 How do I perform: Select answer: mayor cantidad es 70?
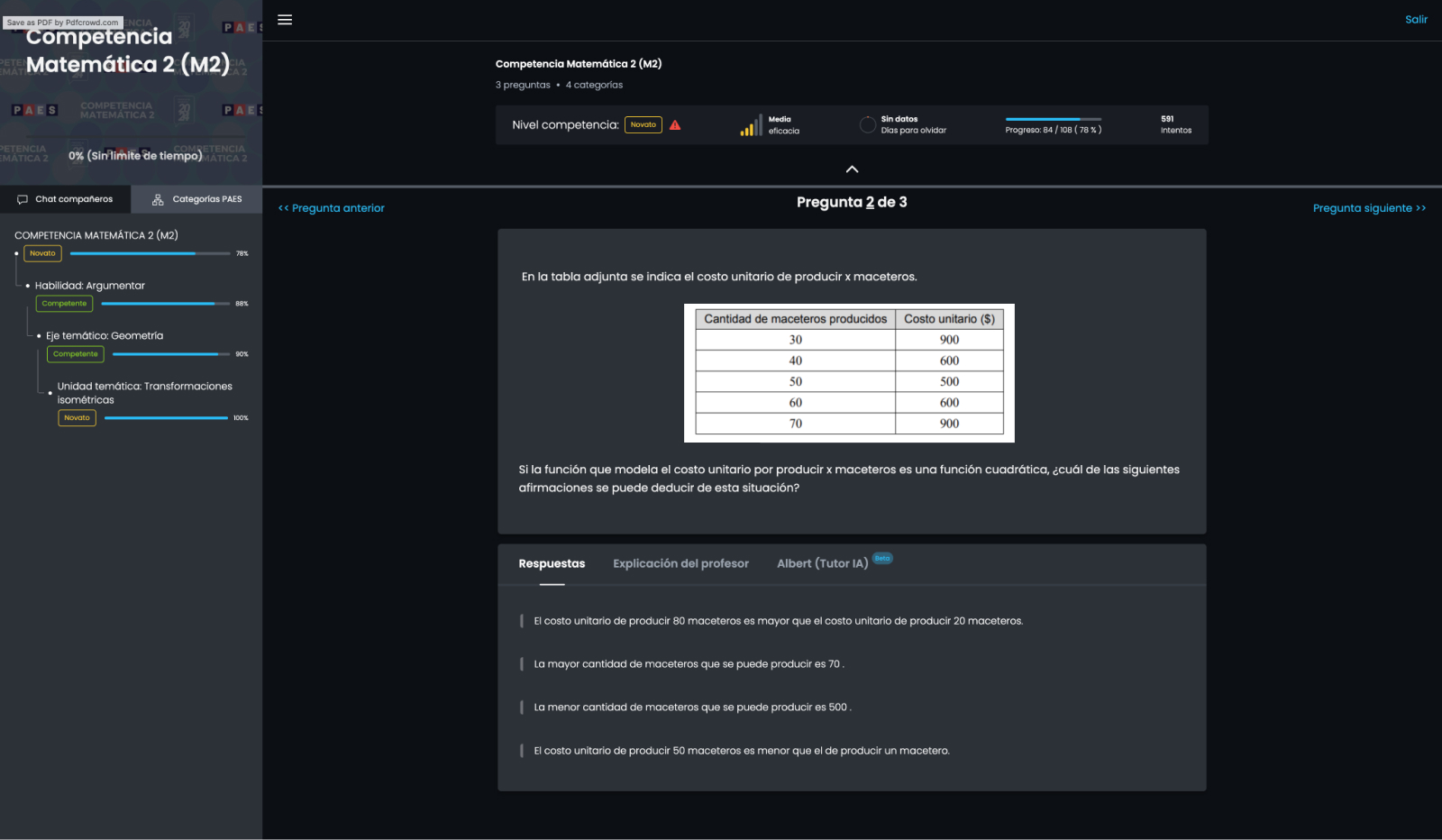pyautogui.click(x=689, y=664)
